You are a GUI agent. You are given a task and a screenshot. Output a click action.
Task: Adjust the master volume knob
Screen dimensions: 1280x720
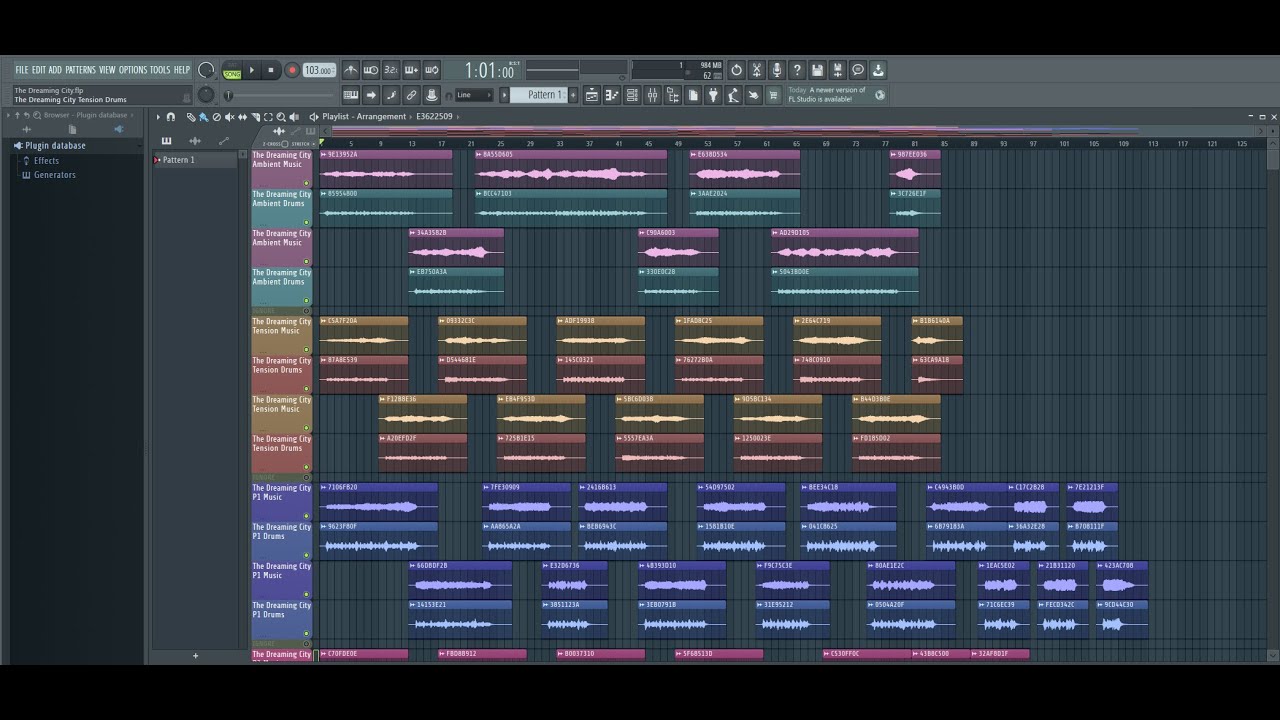click(206, 70)
